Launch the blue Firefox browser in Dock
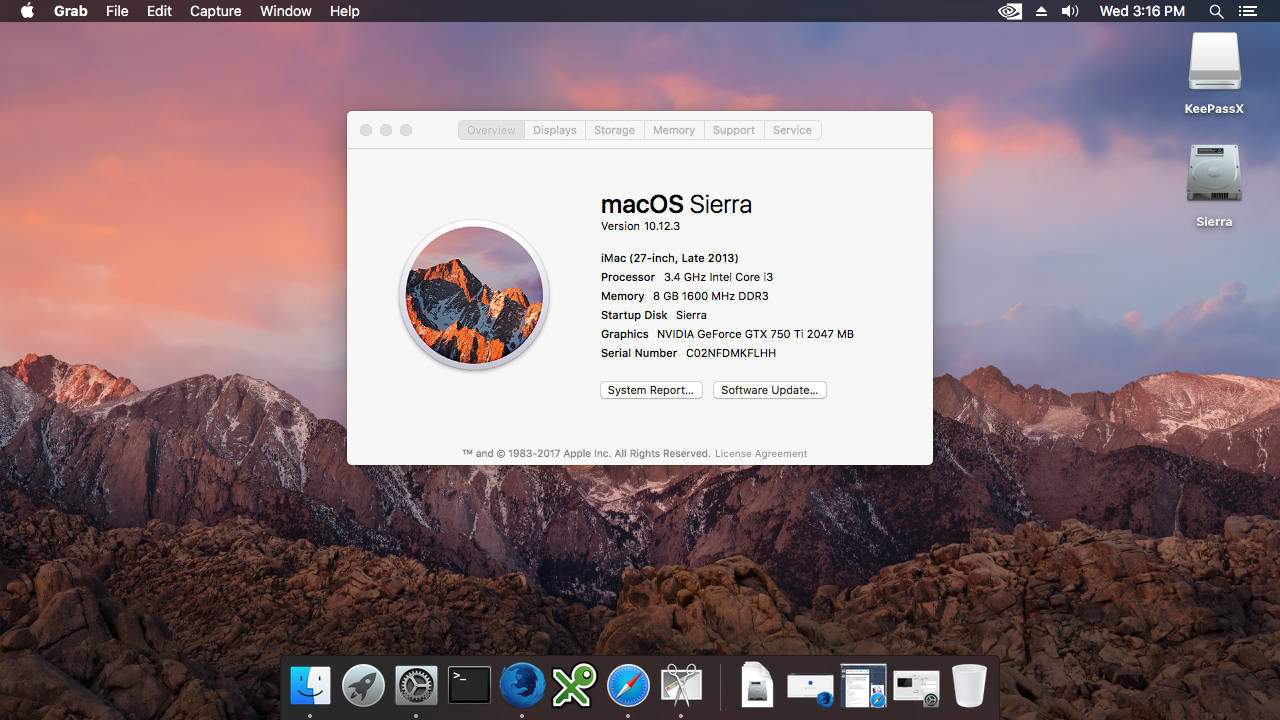This screenshot has width=1280, height=720. click(x=522, y=686)
